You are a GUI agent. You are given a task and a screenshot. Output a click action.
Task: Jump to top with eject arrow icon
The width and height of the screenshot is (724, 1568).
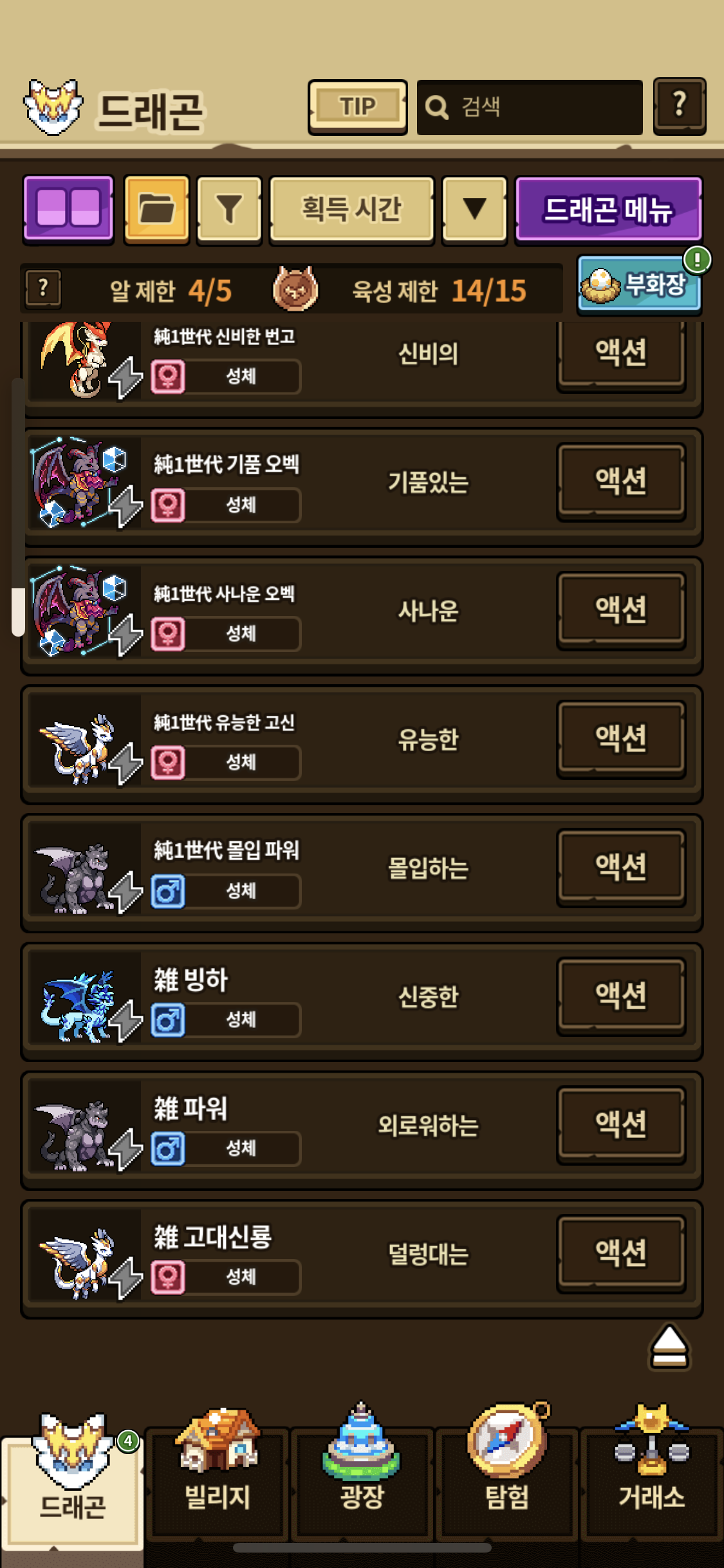pos(669,1346)
